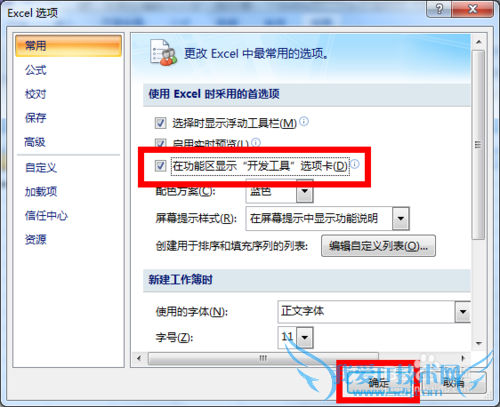Image resolution: width=500 pixels, height=407 pixels.
Task: Click the info icon beside 开发工具 选项卡
Action: click(355, 164)
